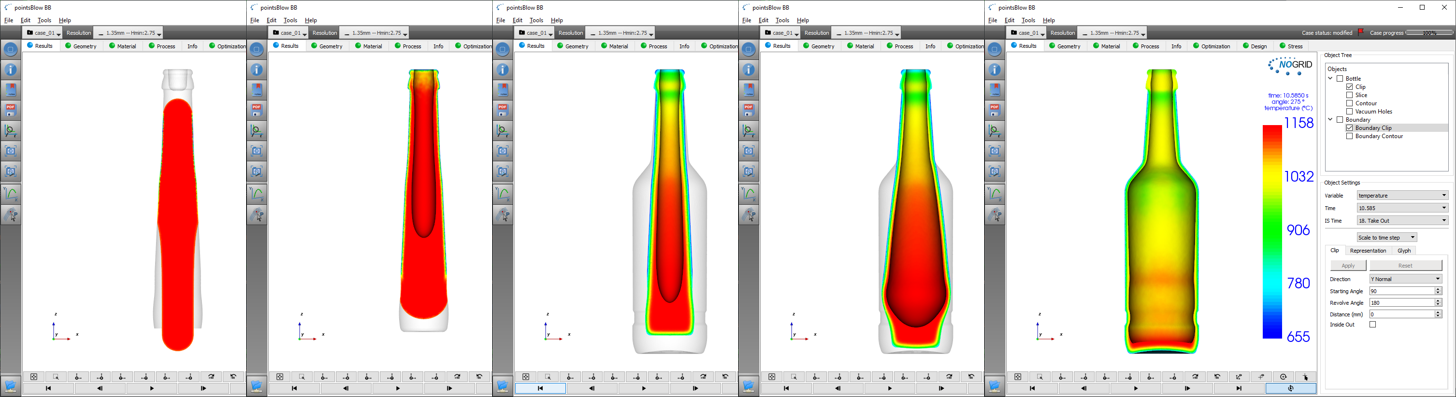Play the animation in the leftmost window
1456x397 pixels.
152,388
